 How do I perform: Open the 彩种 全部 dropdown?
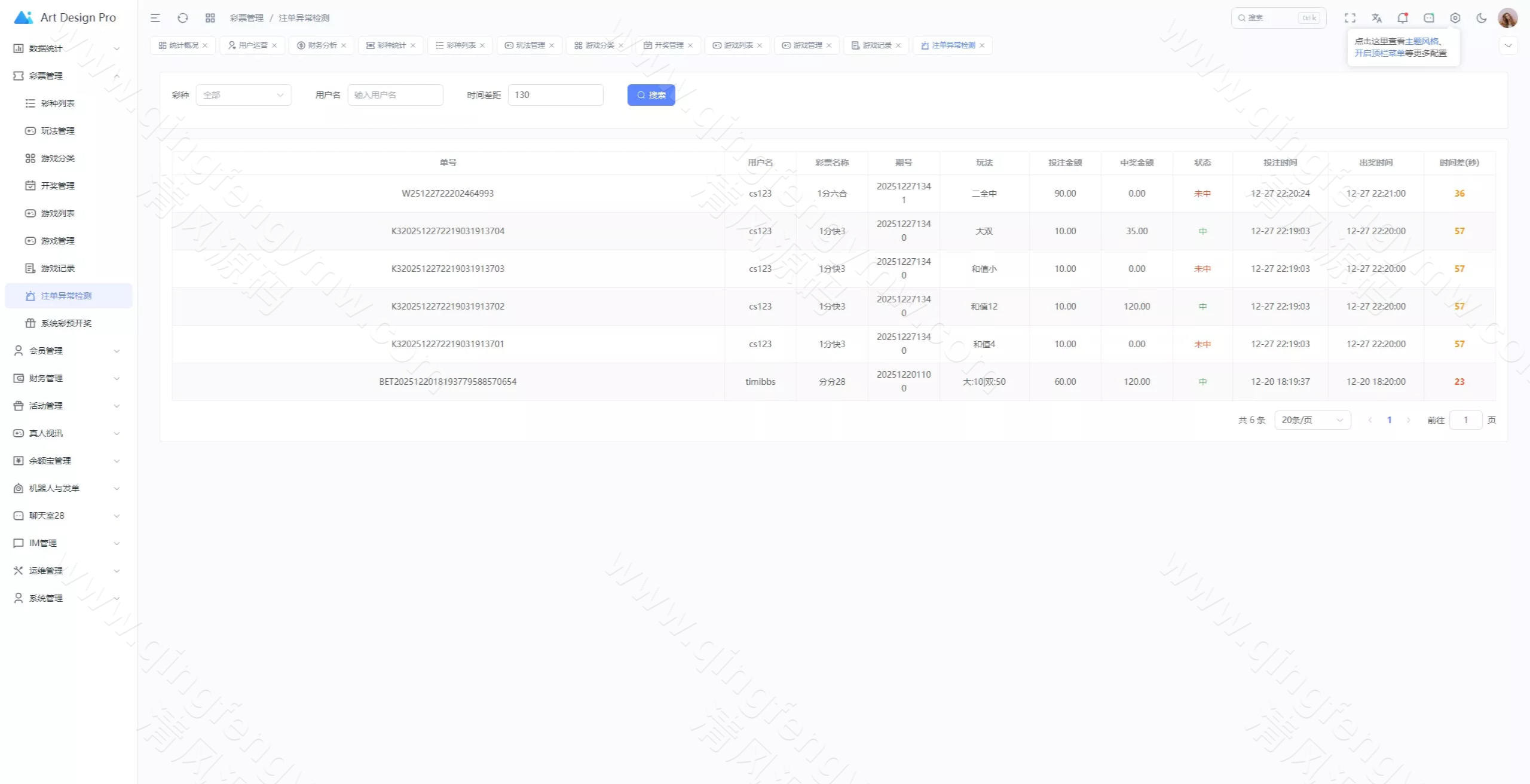coord(243,95)
